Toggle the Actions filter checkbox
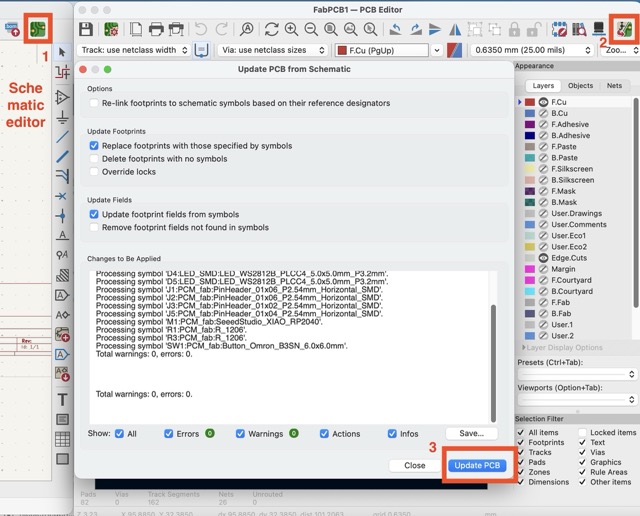 [324, 434]
